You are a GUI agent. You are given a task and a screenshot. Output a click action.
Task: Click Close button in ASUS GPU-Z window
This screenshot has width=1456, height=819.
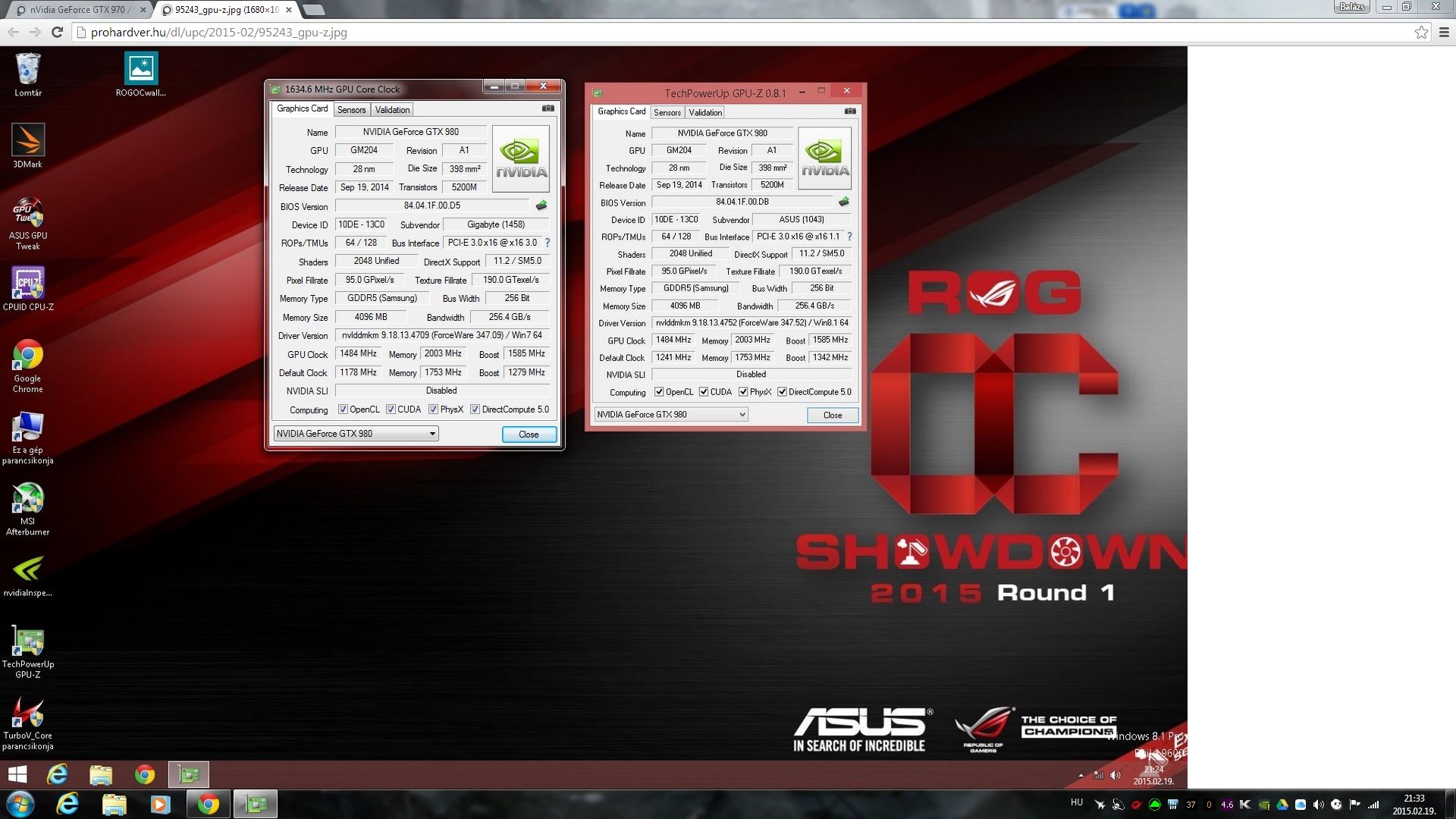pos(833,415)
